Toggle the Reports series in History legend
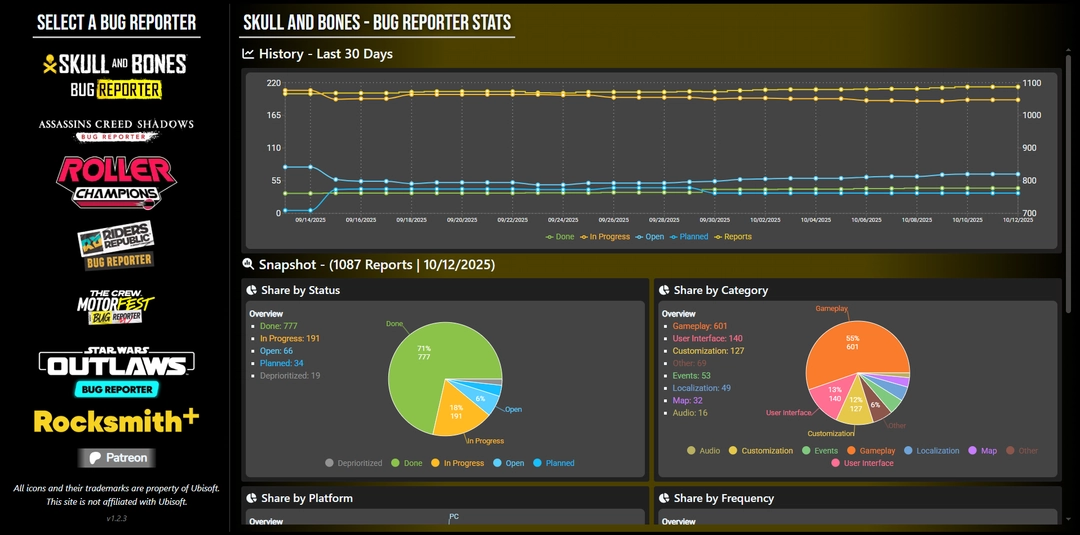 [x=733, y=237]
